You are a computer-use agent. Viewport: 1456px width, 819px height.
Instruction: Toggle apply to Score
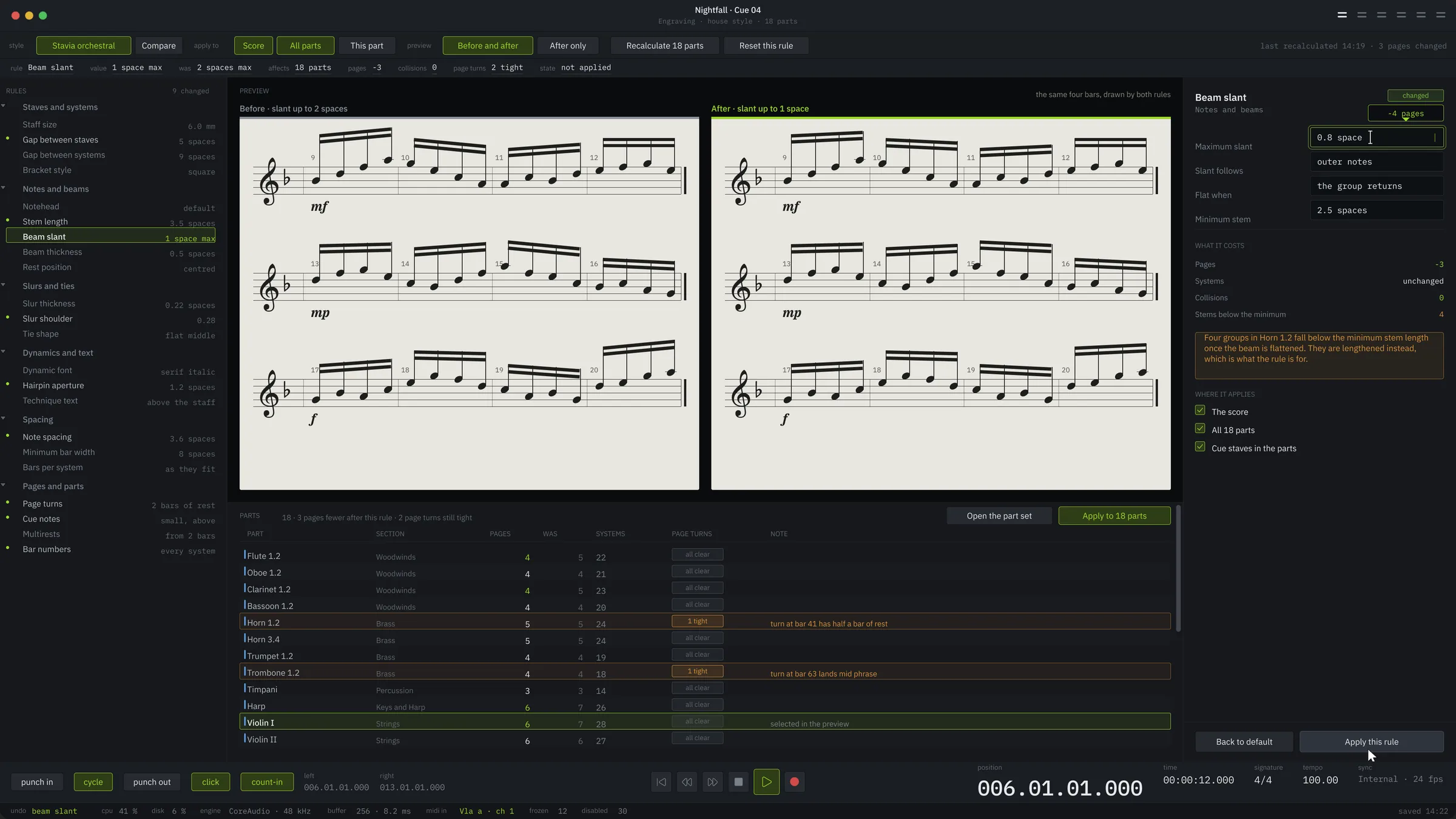tap(254, 45)
